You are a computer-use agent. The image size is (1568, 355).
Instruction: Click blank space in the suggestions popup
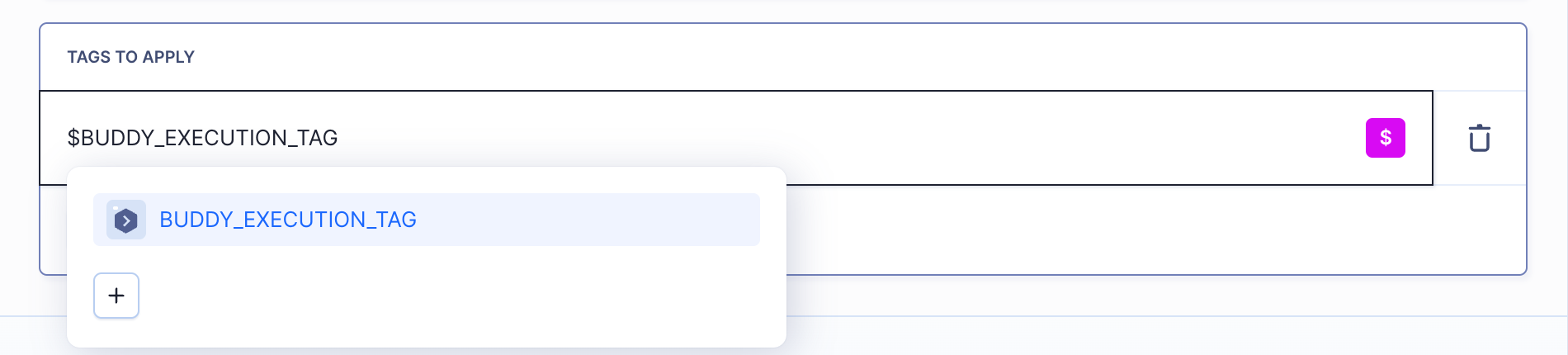(462, 297)
